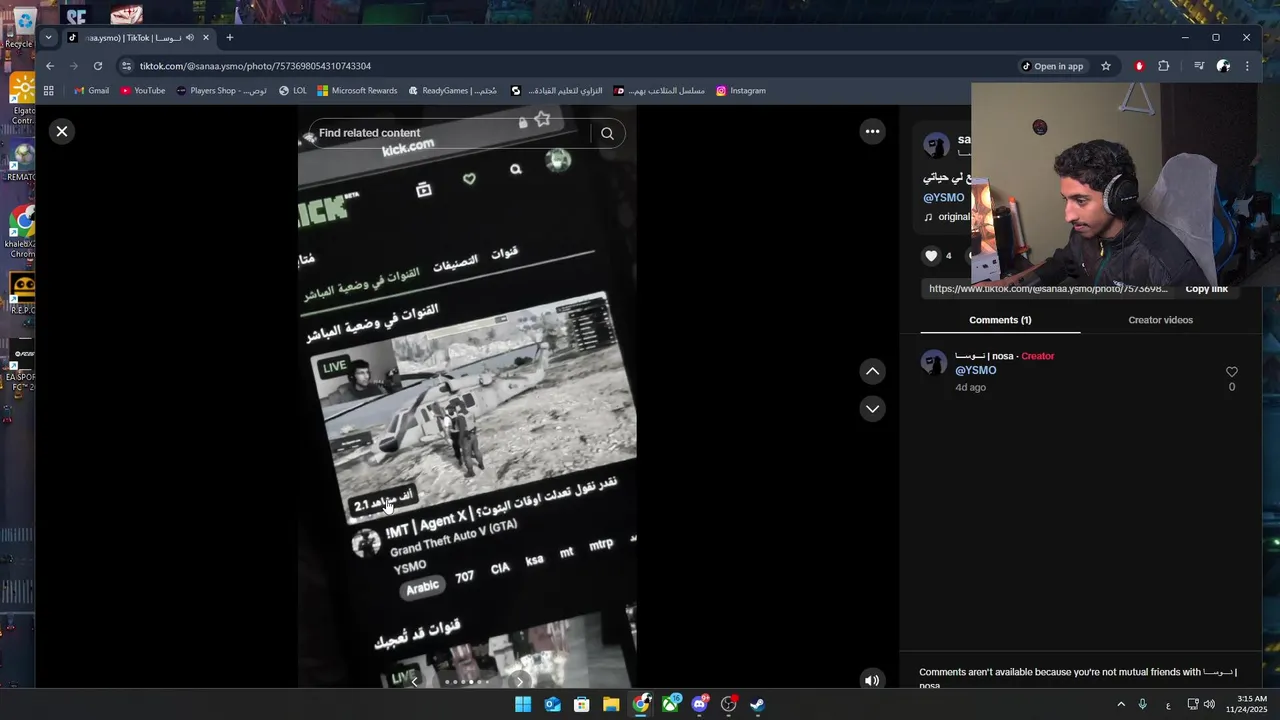This screenshot has height=720, width=1280.
Task: Open the YouTube bookmark
Action: click(143, 91)
